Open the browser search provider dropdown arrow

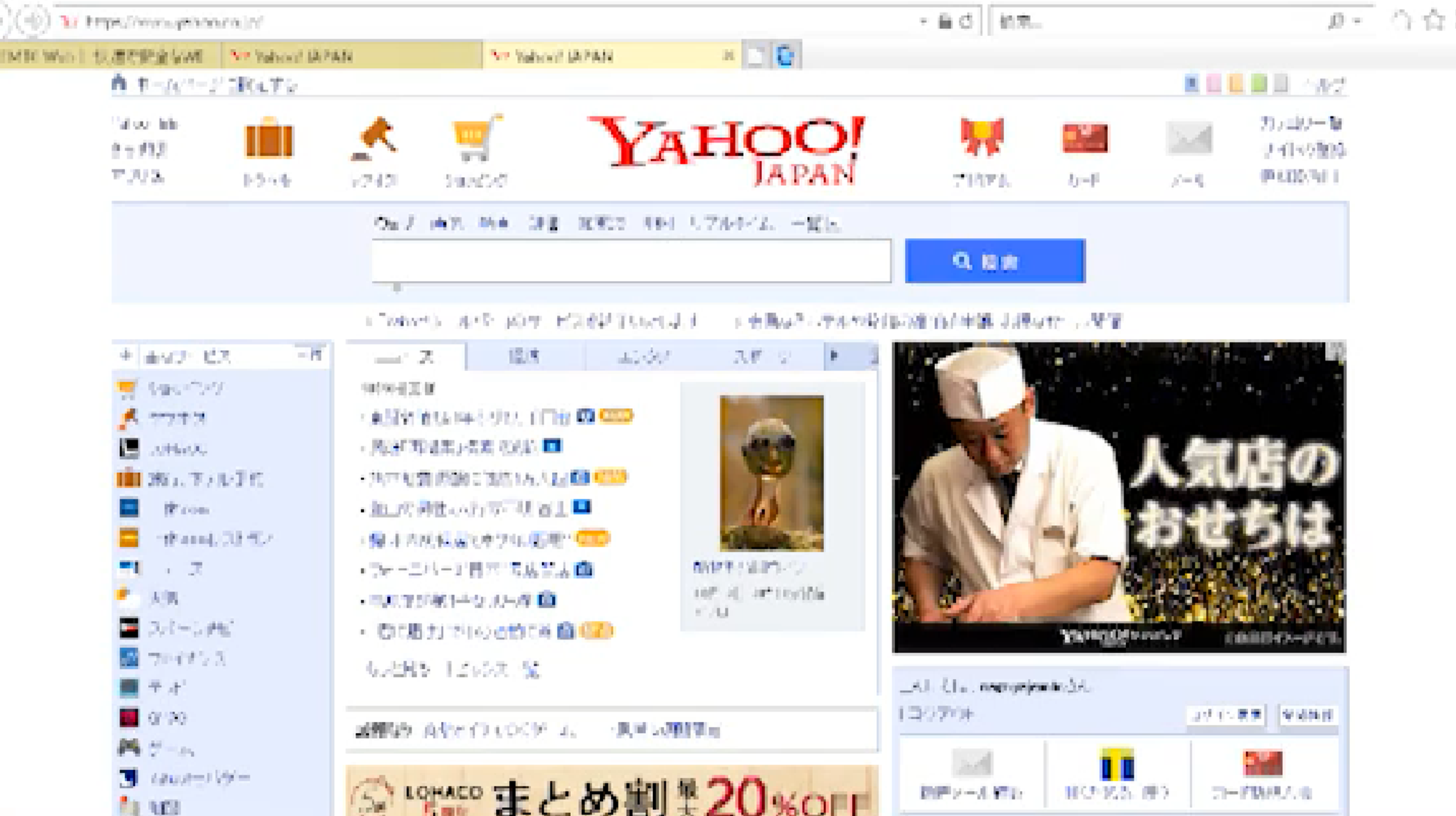click(x=1357, y=21)
